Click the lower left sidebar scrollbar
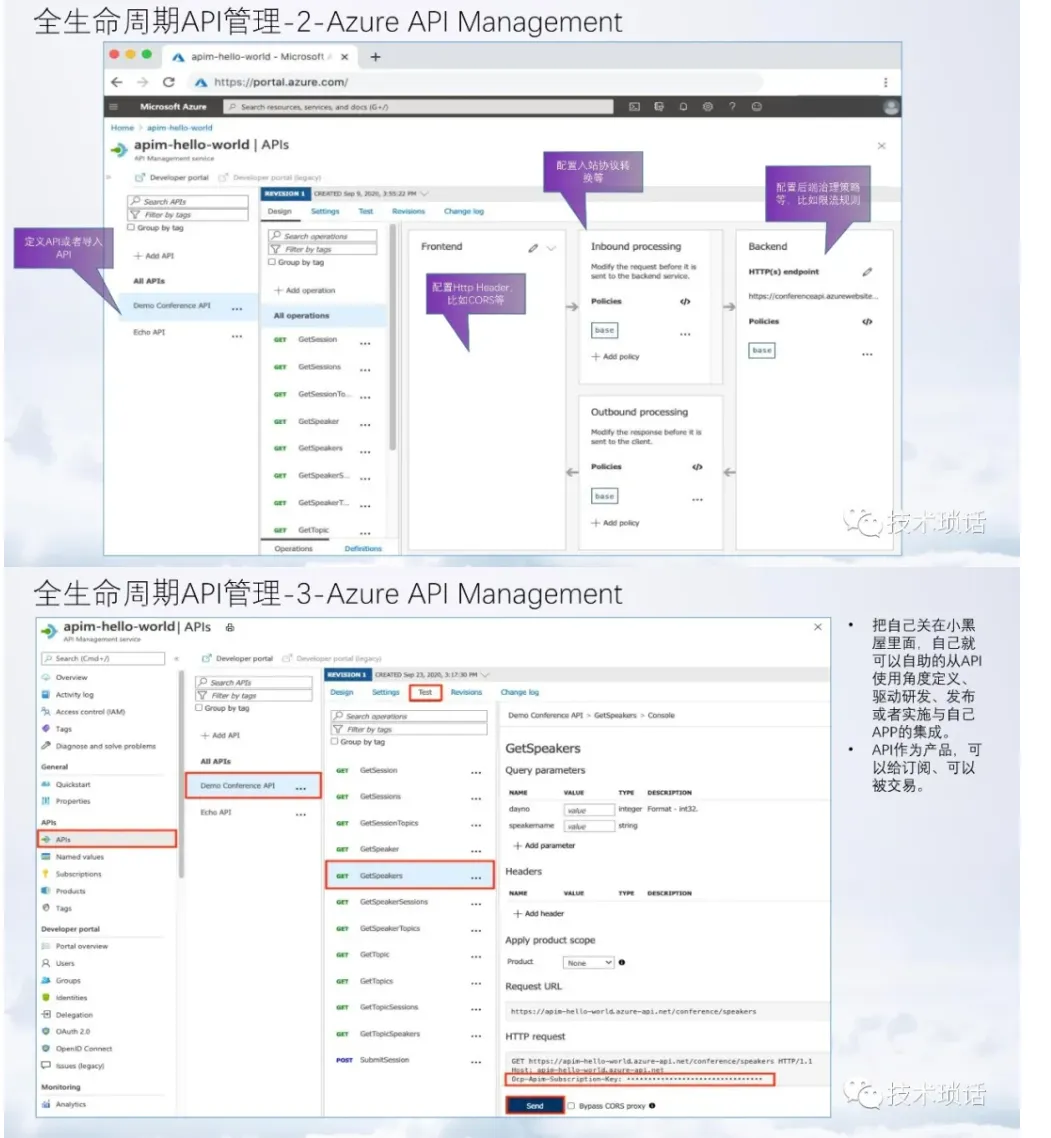This screenshot has height=1138, width=1051. 181,773
